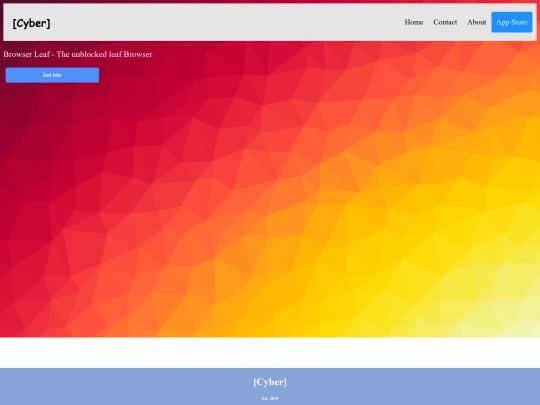Click the blue App Store button
The image size is (540, 405).
[x=511, y=22]
